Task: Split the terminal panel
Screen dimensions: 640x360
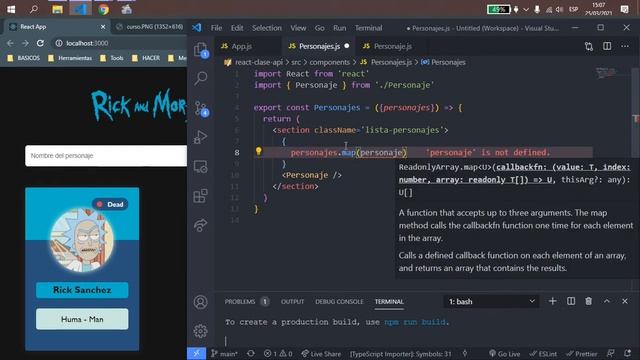Action: [x=571, y=301]
